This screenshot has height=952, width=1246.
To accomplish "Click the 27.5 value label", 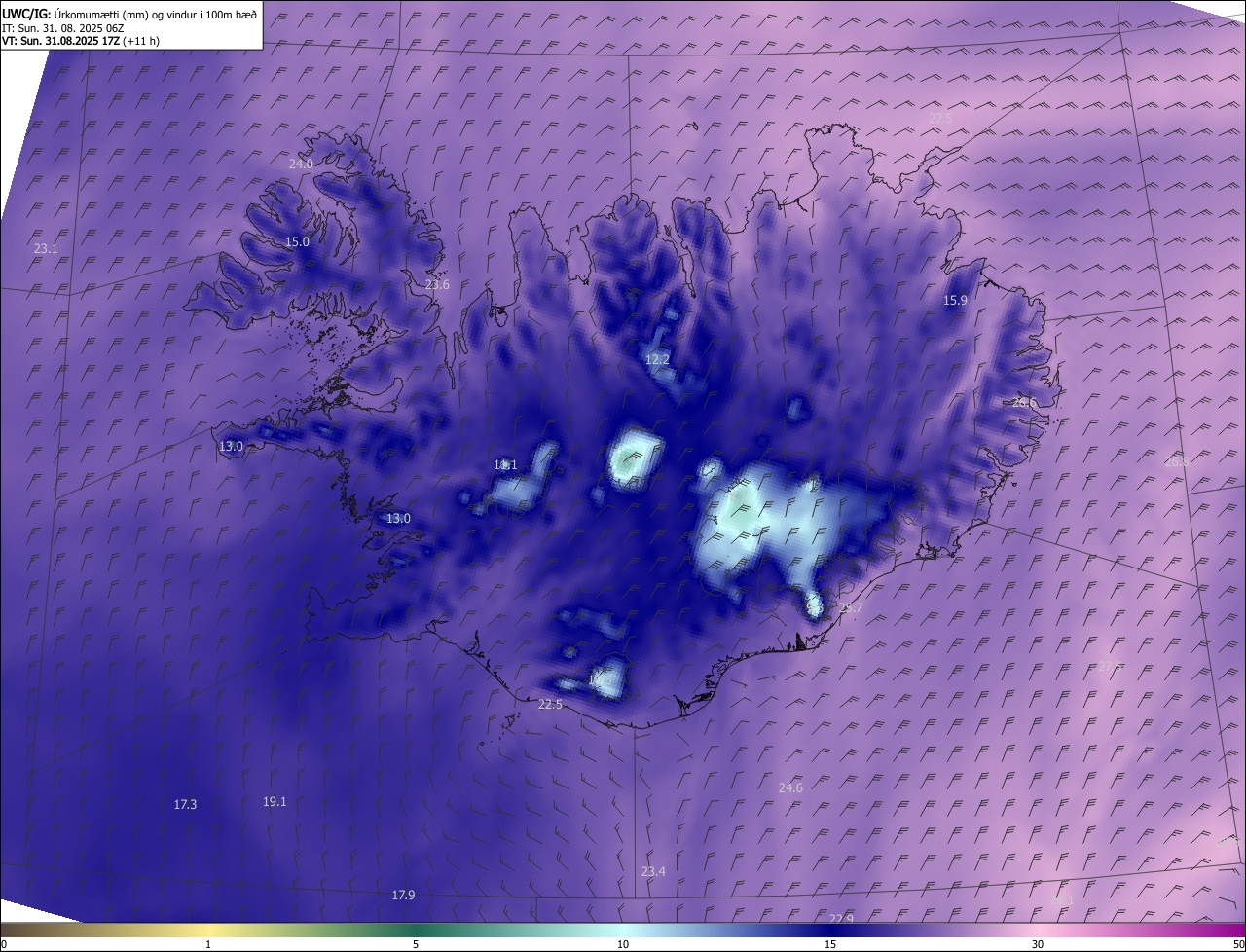I will click(x=940, y=119).
